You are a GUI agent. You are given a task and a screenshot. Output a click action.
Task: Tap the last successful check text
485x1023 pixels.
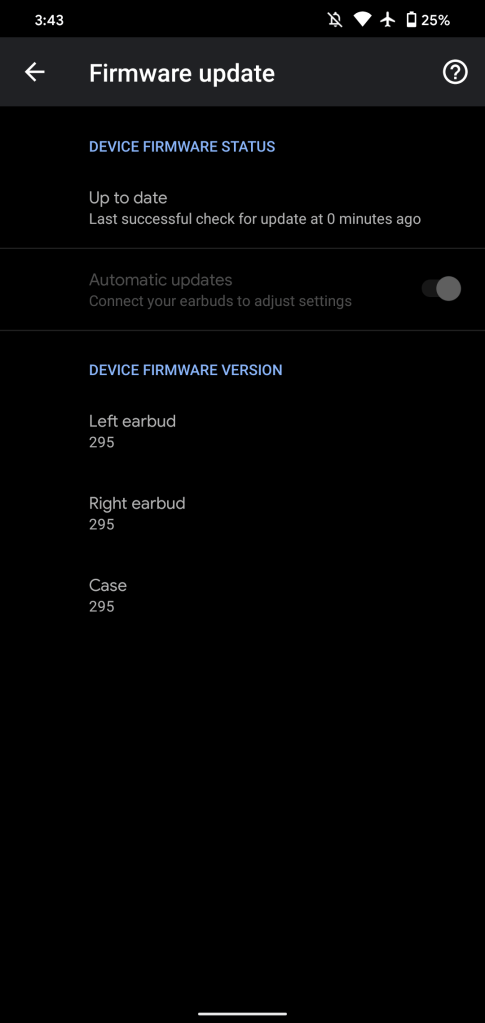click(255, 219)
